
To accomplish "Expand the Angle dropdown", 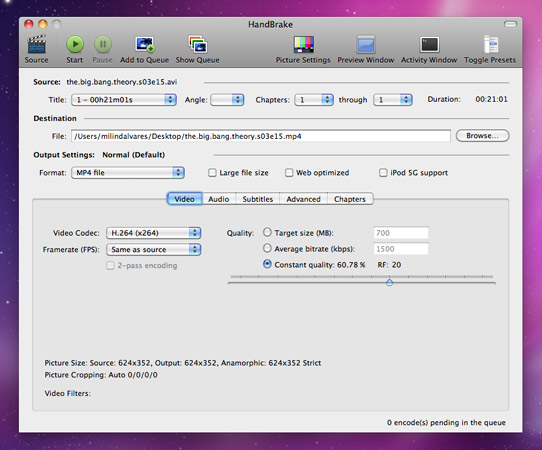I will click(x=227, y=100).
